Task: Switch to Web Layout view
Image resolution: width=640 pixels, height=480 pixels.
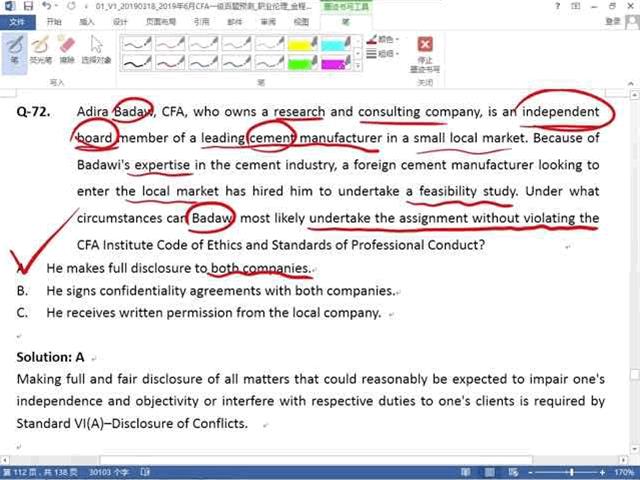Action: point(513,473)
